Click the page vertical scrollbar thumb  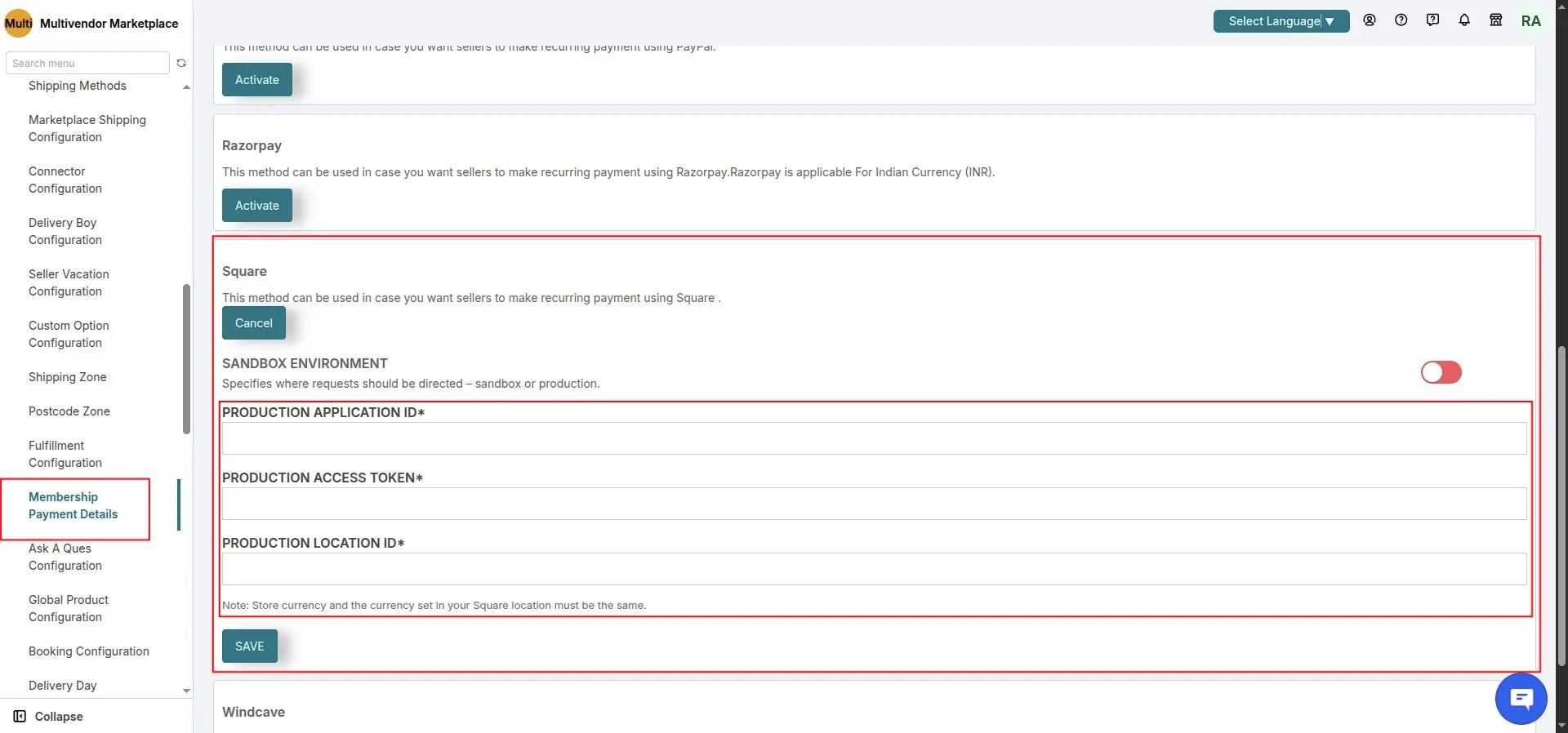(1561, 506)
